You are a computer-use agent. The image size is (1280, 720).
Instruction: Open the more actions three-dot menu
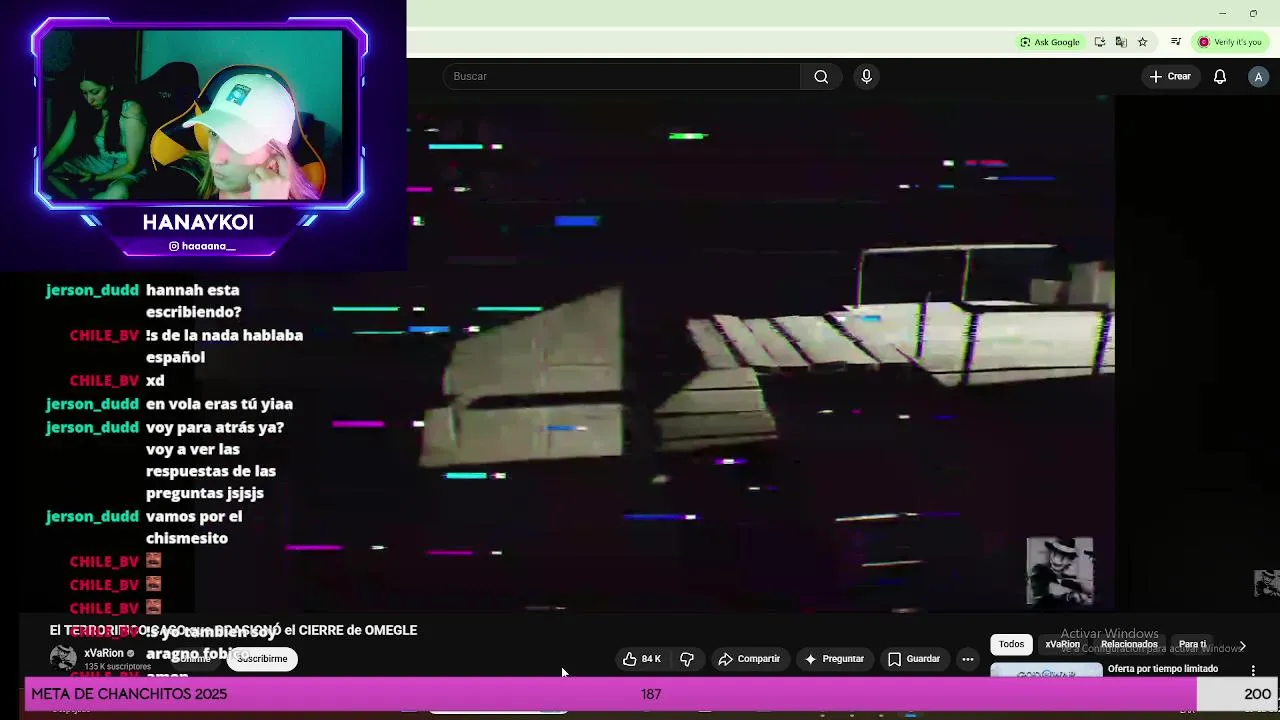(967, 659)
